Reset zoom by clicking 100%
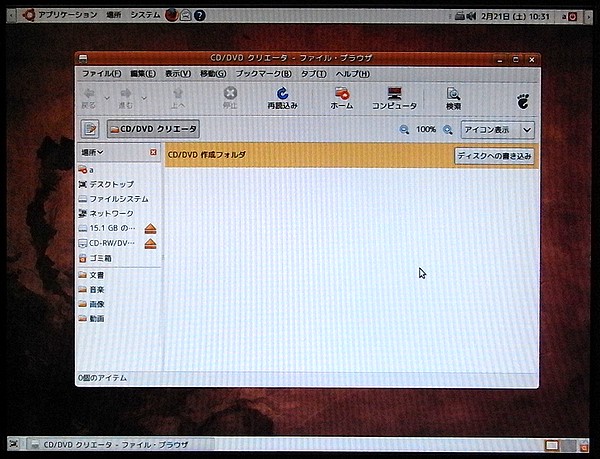600x459 pixels. (x=426, y=129)
